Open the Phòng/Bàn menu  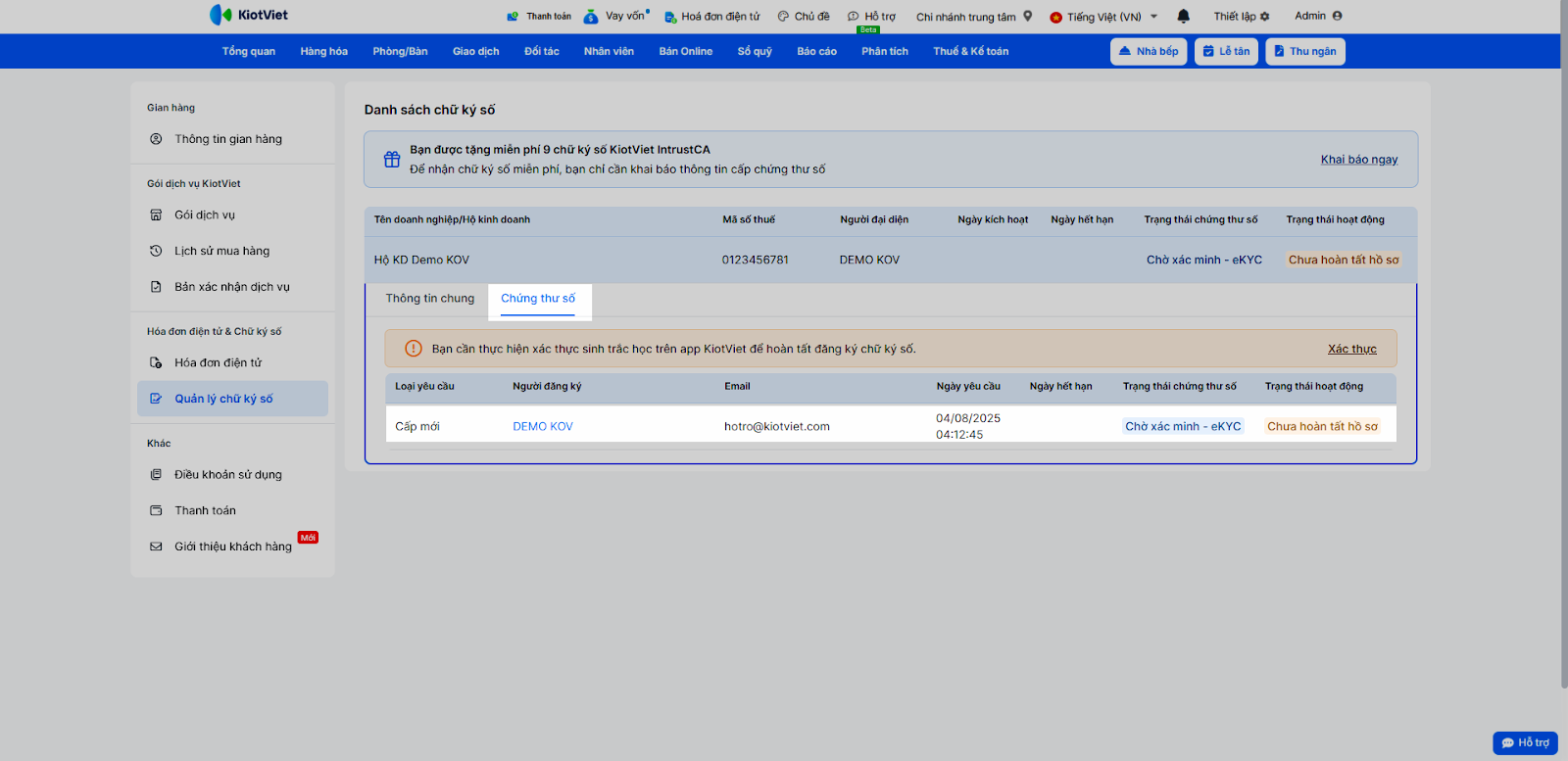point(400,51)
